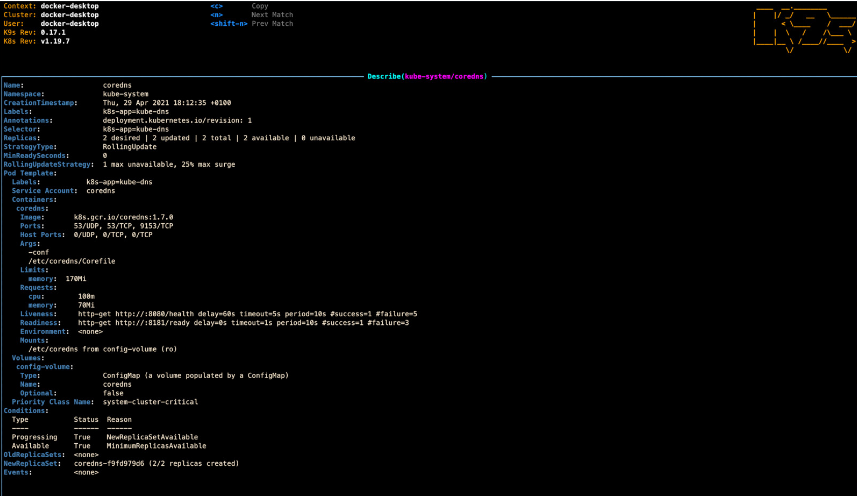
Task: Click the Requests cpu value 100m
Action: tap(86, 296)
